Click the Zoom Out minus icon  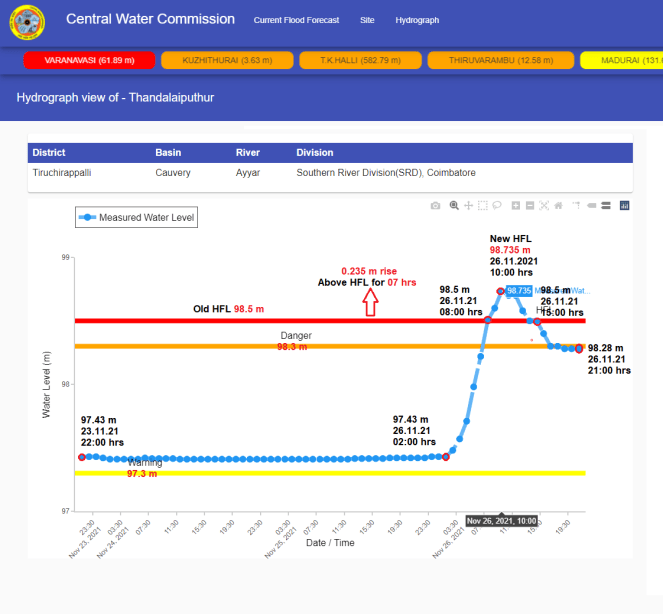tap(529, 205)
